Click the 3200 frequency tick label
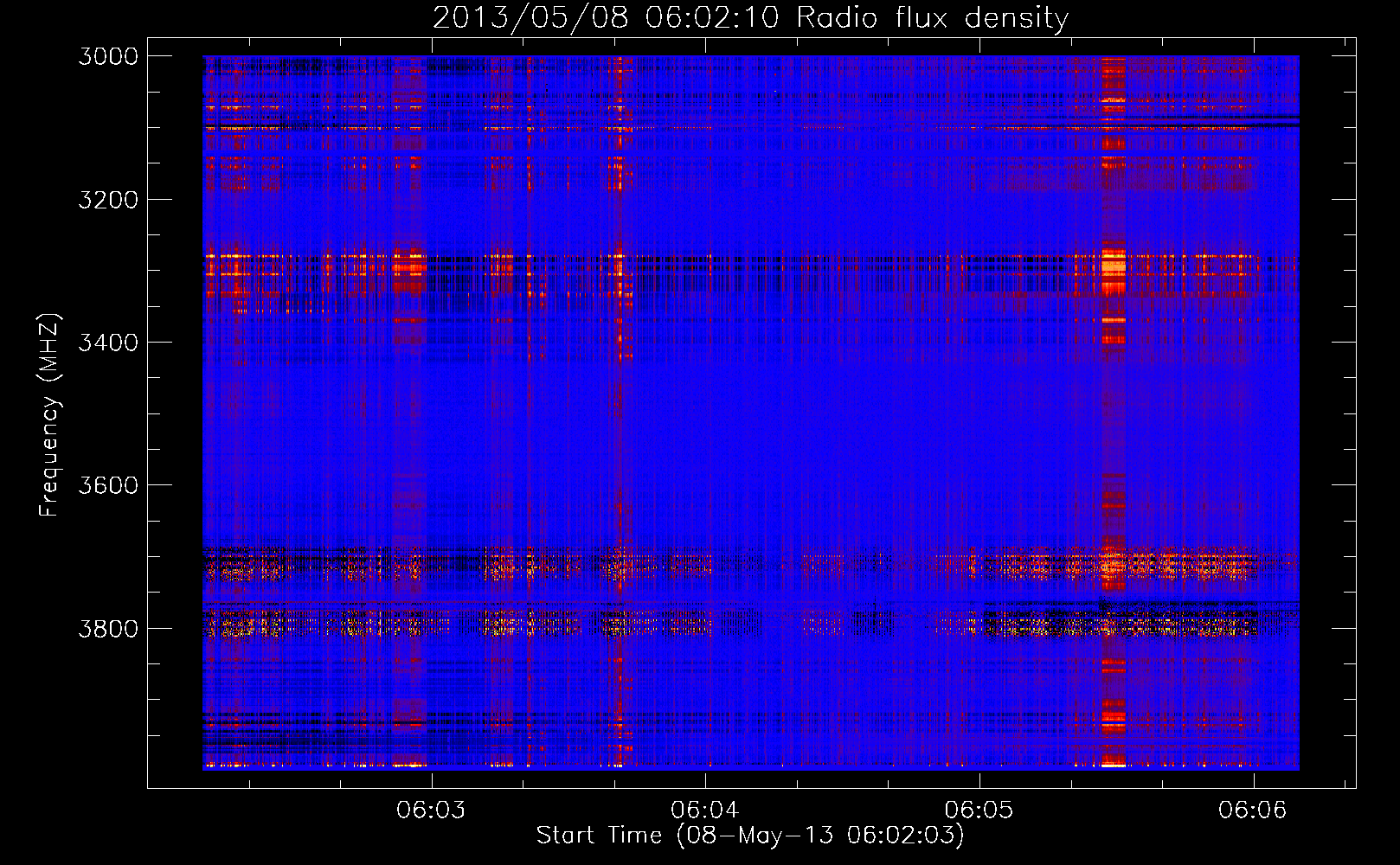The width and height of the screenshot is (1400, 865). coord(108,200)
